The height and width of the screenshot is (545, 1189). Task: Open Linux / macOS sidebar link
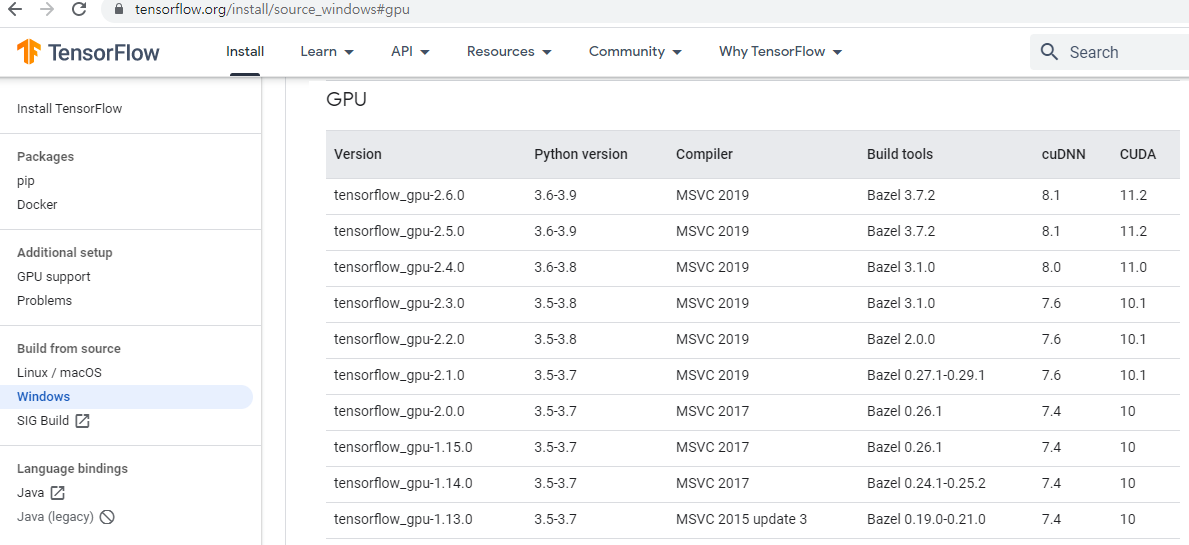coord(59,373)
